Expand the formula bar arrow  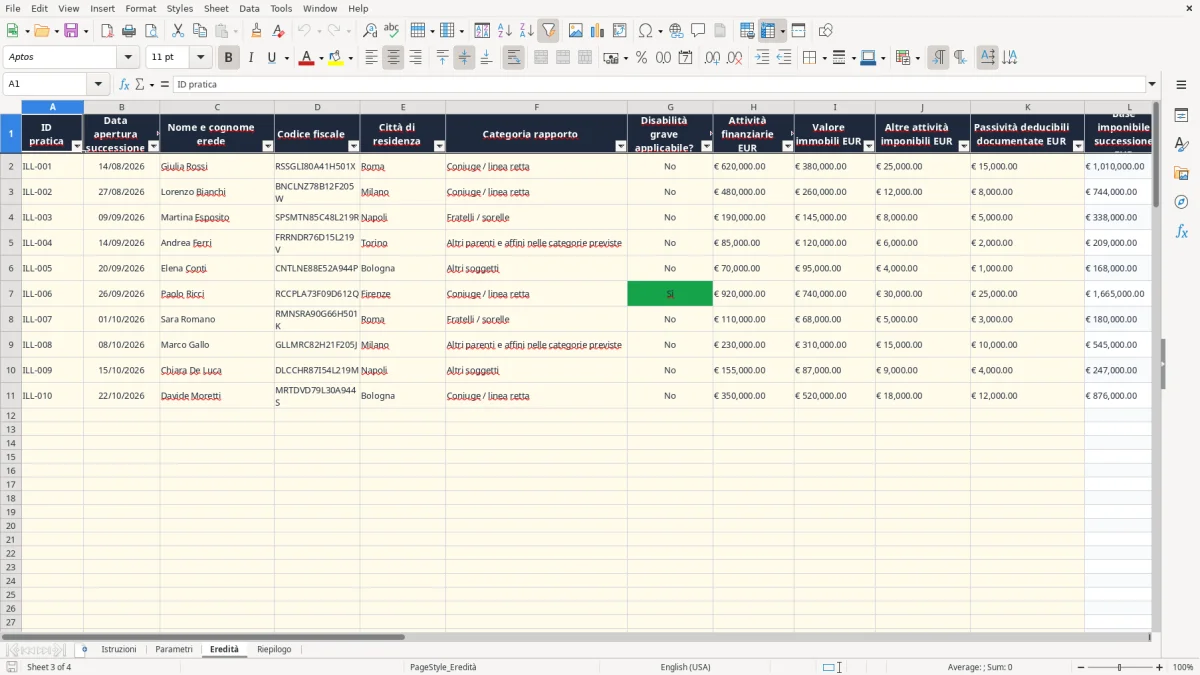point(1152,84)
